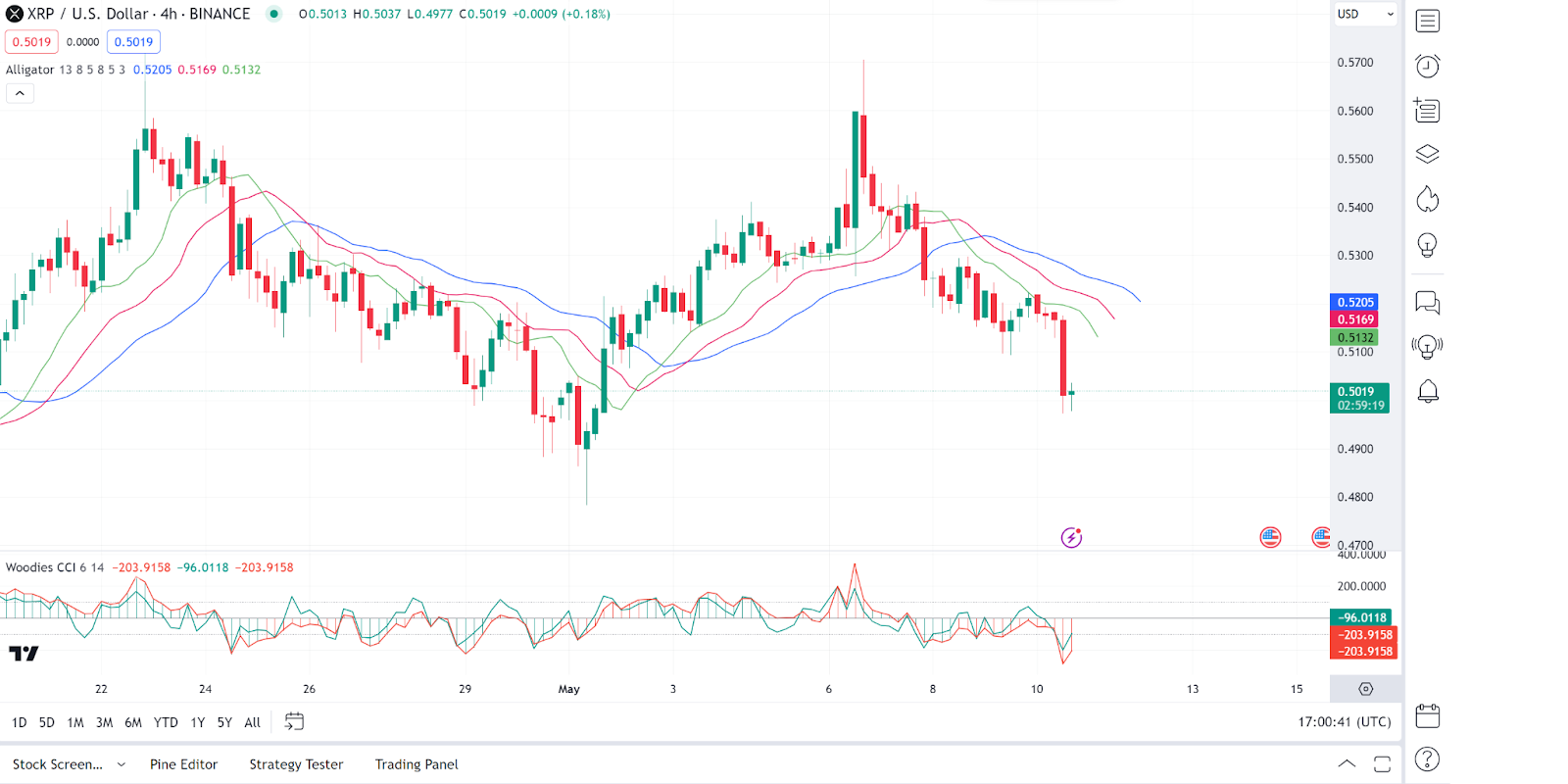This screenshot has height=784, width=1568.
Task: Select the 1M time range
Action: (x=75, y=722)
